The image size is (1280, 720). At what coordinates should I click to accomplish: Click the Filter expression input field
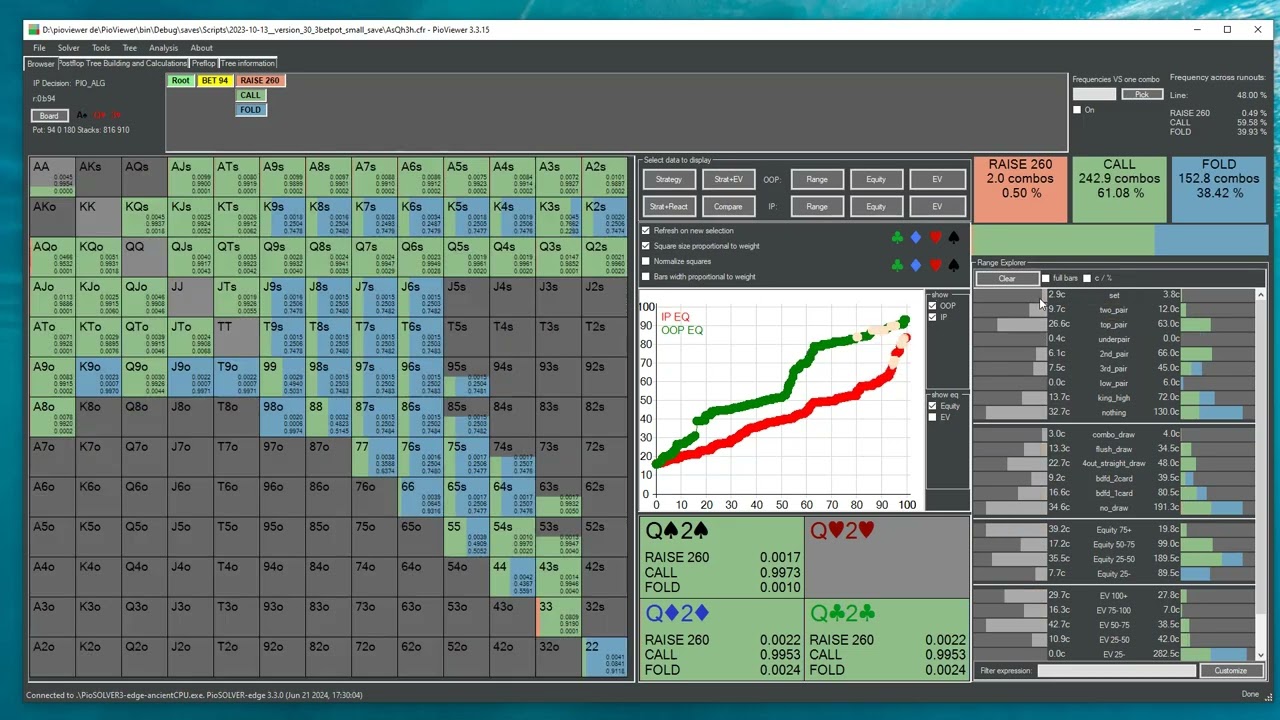(x=1116, y=670)
